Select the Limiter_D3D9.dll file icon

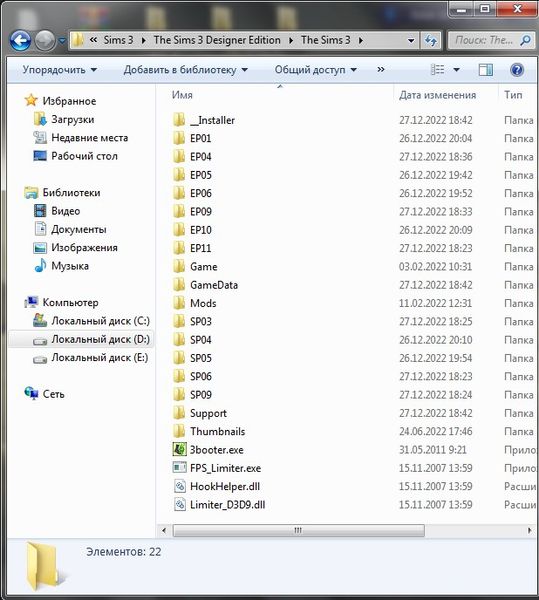pyautogui.click(x=179, y=505)
